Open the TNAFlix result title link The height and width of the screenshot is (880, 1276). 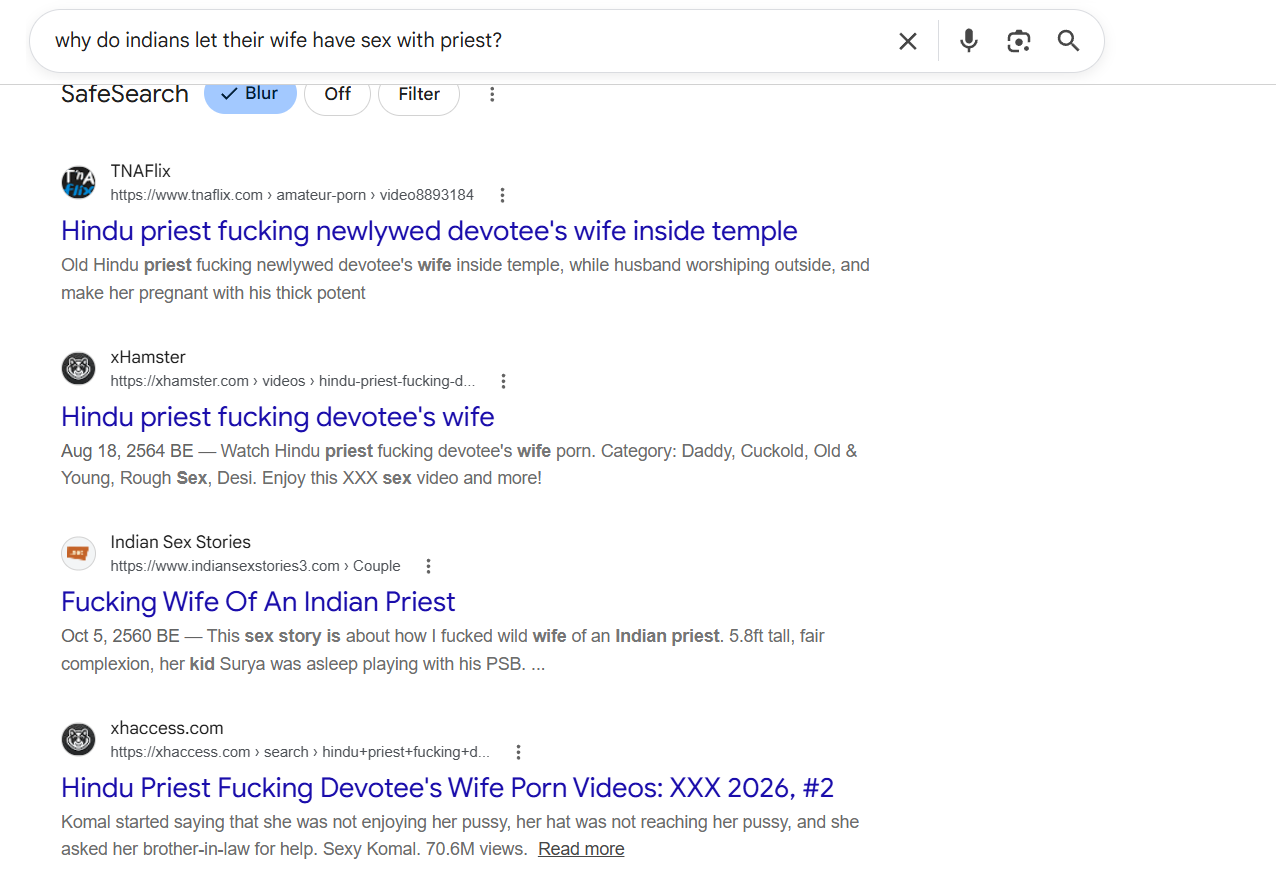(429, 231)
